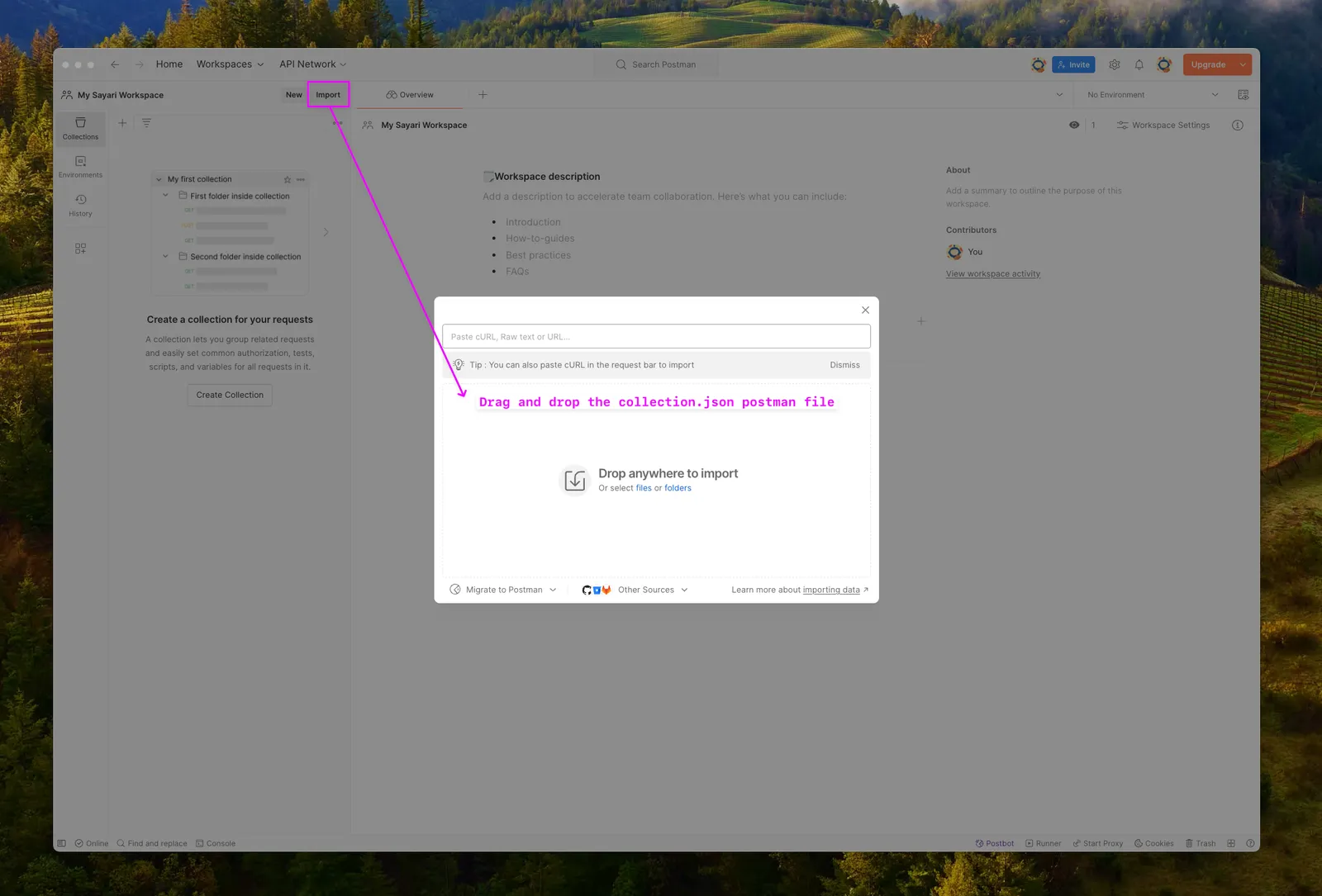Open the Trash in status bar
The width and height of the screenshot is (1322, 896).
[x=1201, y=843]
